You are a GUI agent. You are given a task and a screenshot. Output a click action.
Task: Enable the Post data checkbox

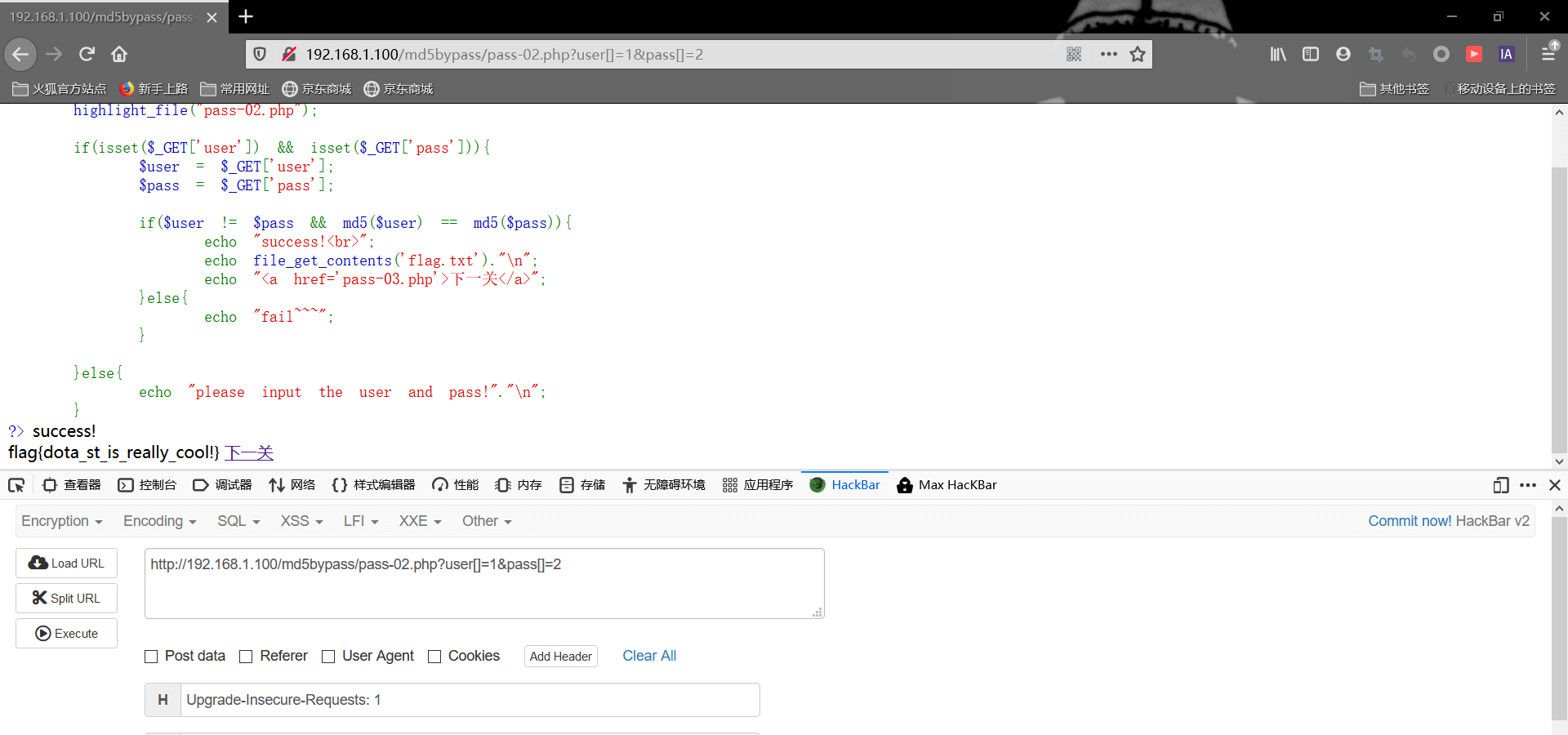(151, 657)
